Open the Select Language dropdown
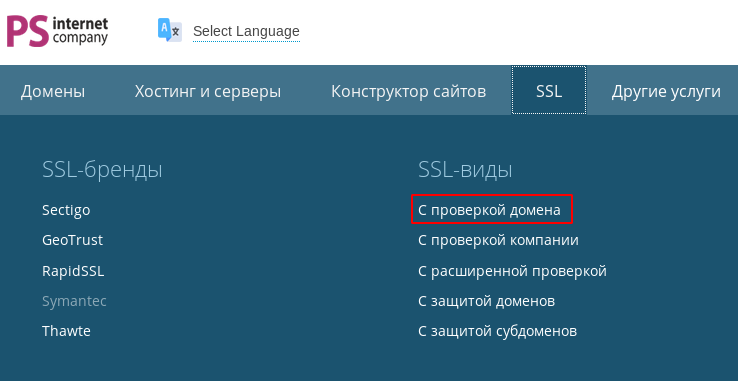Screen dimensions: 738x381 tap(246, 31)
